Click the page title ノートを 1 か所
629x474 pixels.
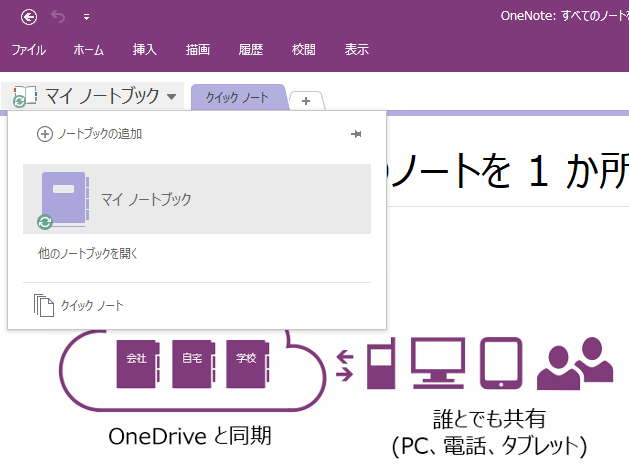(508, 171)
